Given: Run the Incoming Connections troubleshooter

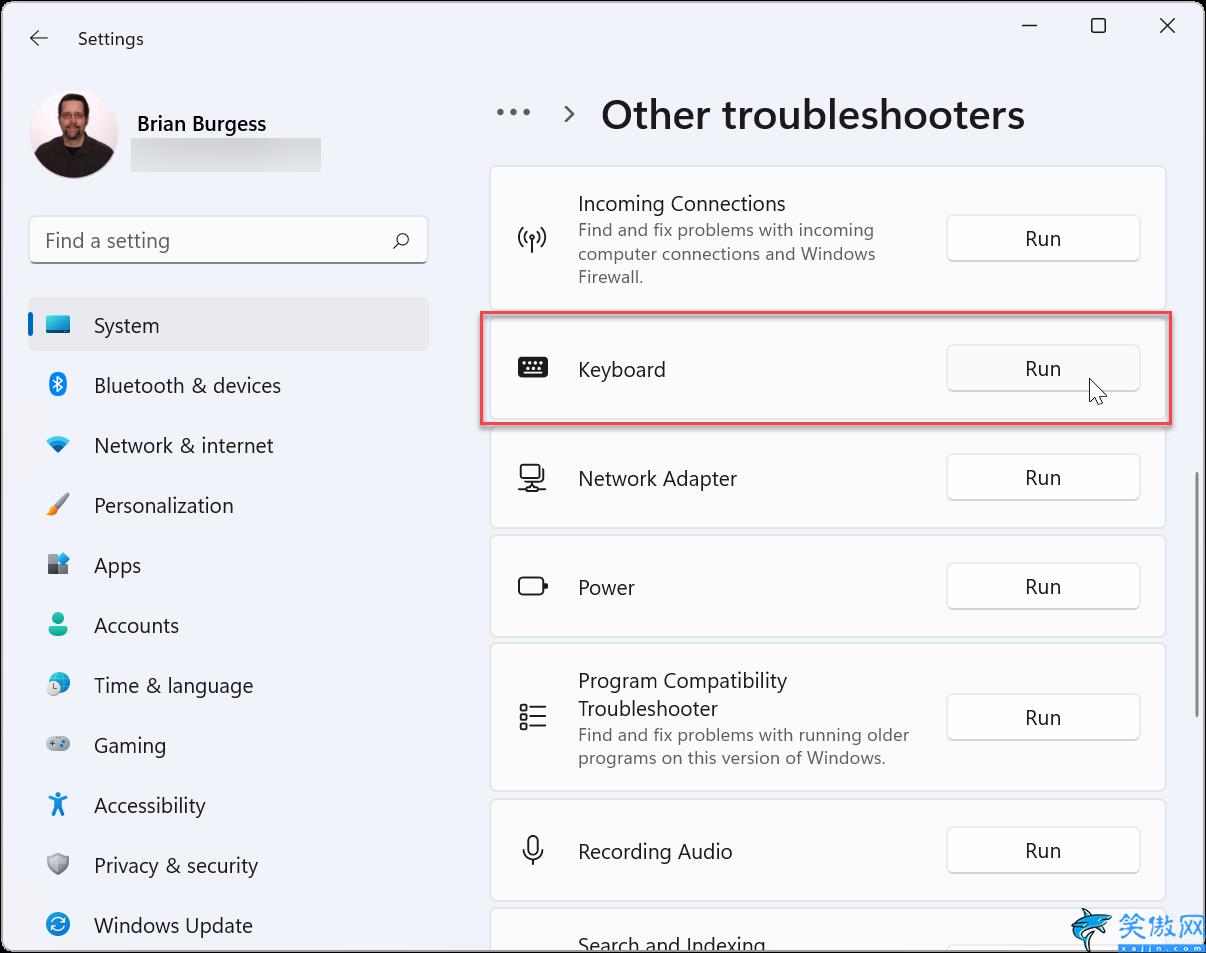Looking at the screenshot, I should [1043, 239].
